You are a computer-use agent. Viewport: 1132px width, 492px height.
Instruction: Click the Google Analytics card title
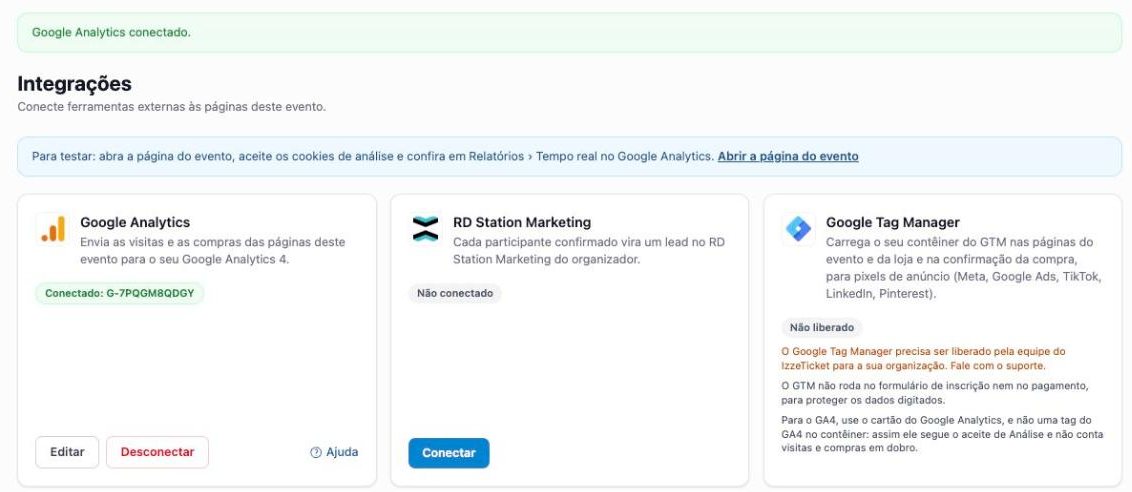click(135, 223)
